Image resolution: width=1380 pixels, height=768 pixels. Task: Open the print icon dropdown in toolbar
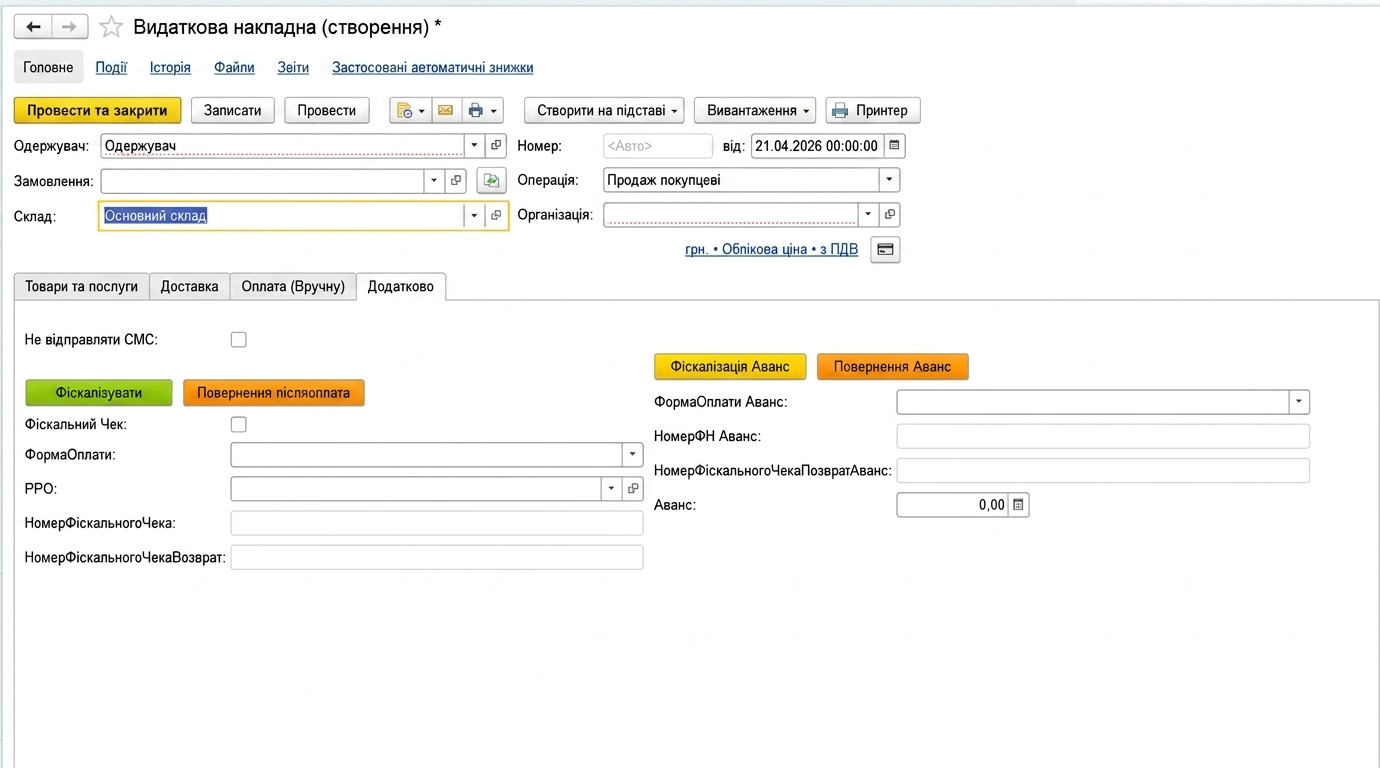point(483,110)
